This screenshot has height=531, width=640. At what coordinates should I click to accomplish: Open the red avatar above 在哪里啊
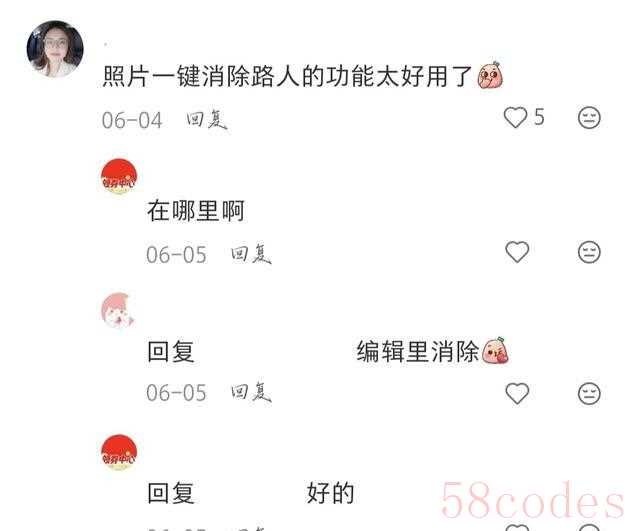point(119,176)
